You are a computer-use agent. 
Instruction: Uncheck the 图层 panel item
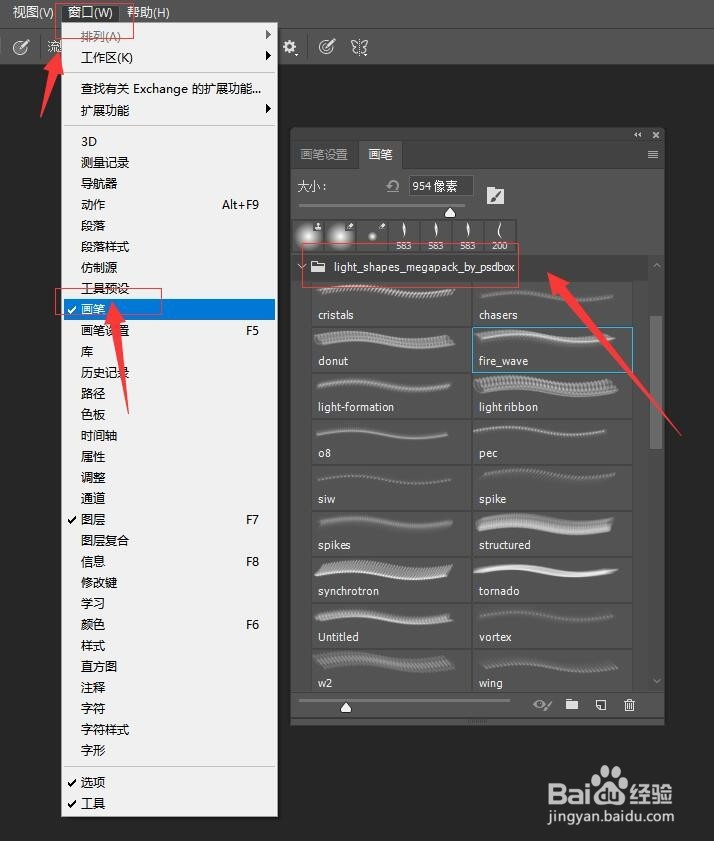click(169, 519)
